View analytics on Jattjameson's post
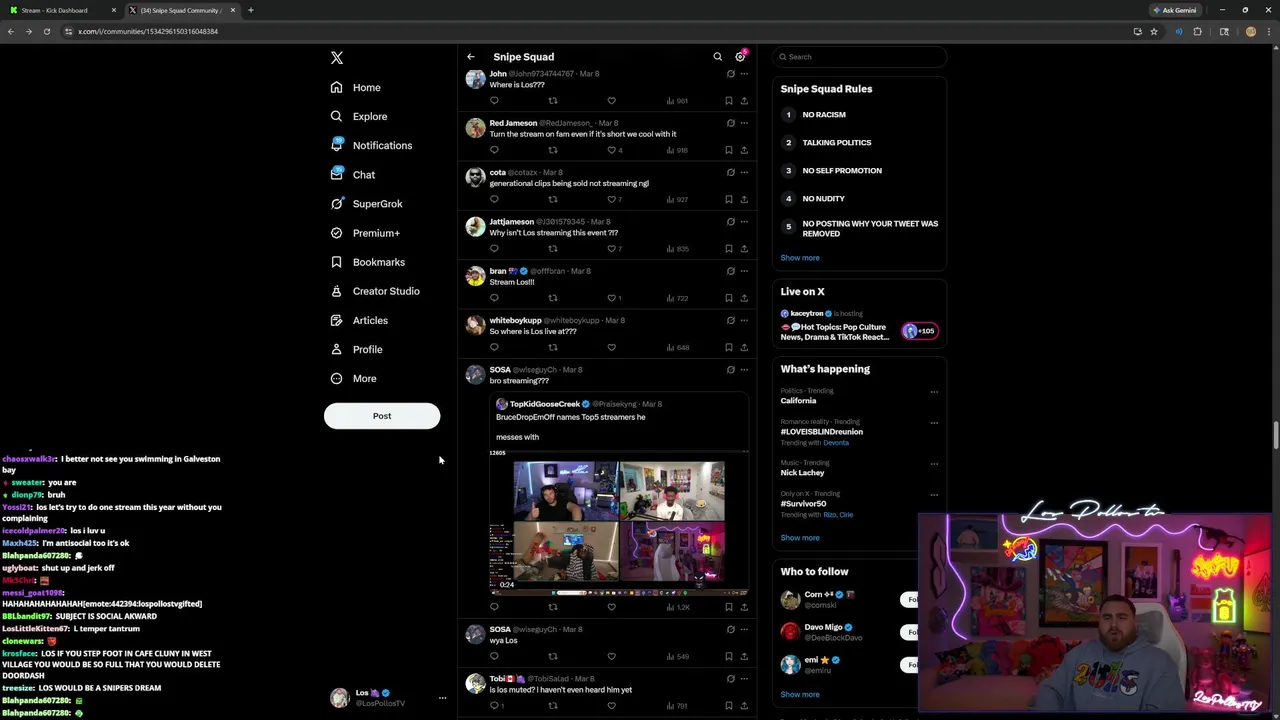Image resolution: width=1280 pixels, height=720 pixels. click(680, 248)
